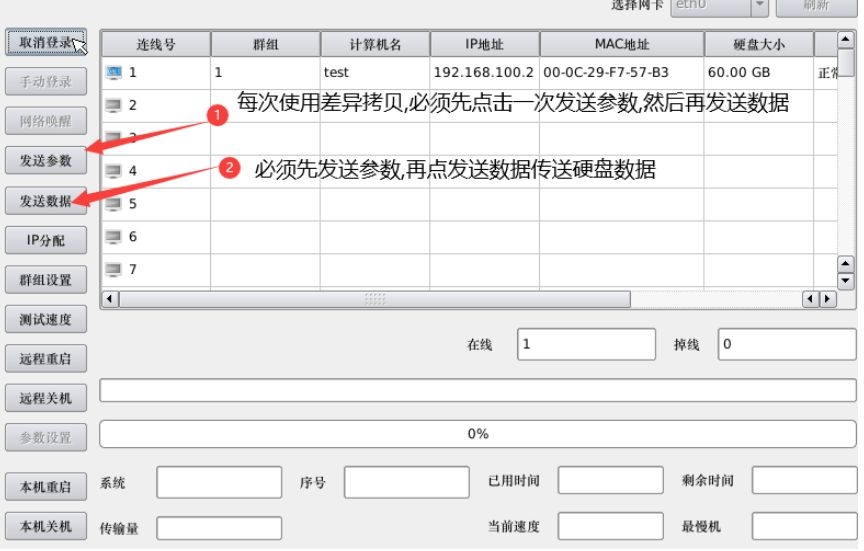Click the horizontal scrollbar left arrow
This screenshot has width=864, height=551.
110,299
